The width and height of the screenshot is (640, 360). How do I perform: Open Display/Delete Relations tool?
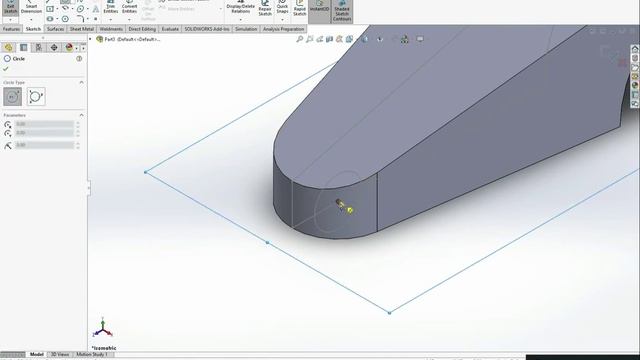pos(240,8)
